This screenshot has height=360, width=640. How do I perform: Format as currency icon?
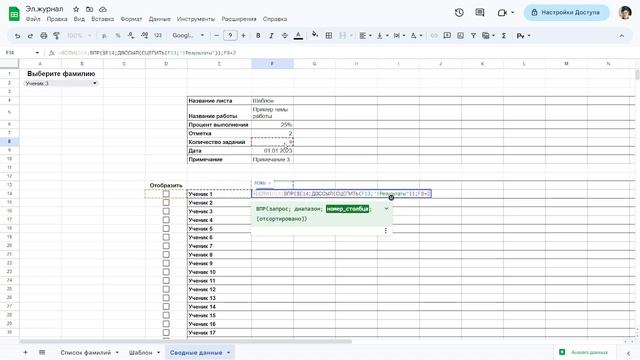coord(104,36)
